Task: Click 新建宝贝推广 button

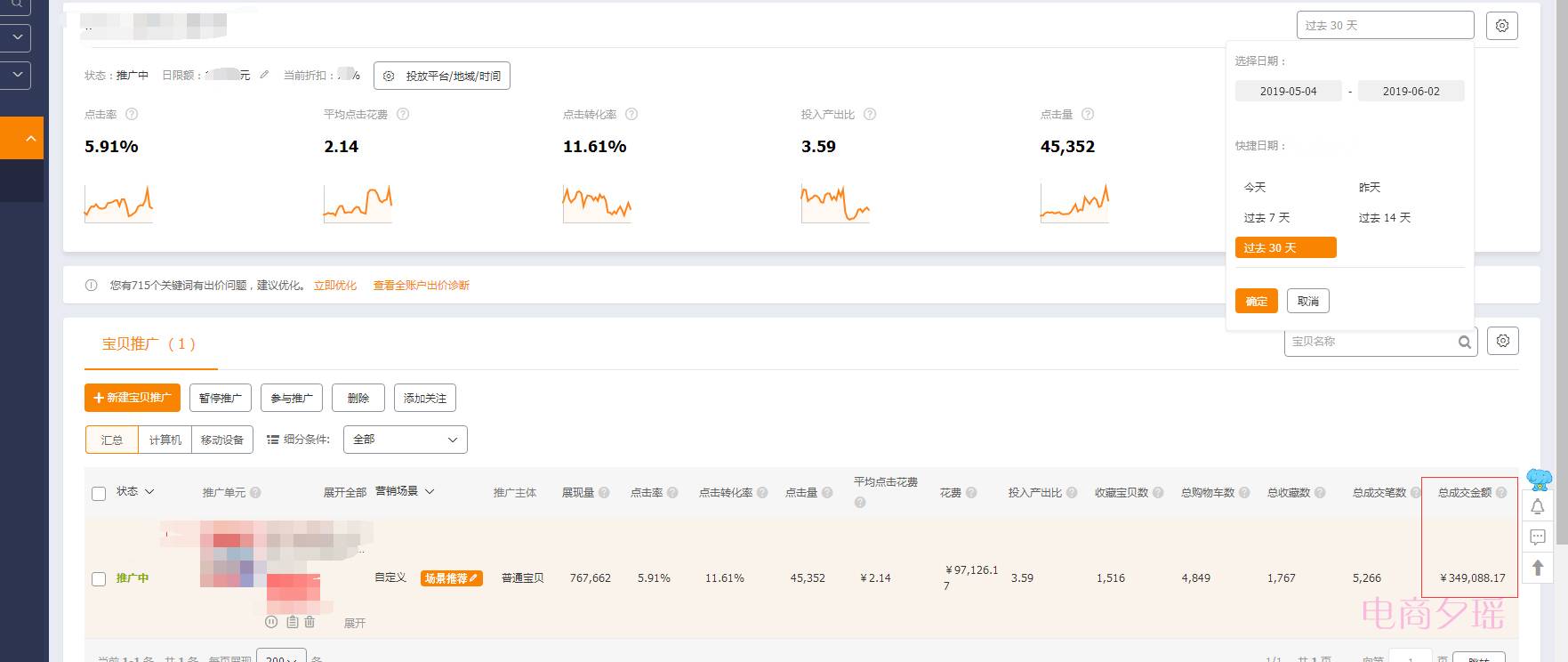Action: tap(133, 398)
